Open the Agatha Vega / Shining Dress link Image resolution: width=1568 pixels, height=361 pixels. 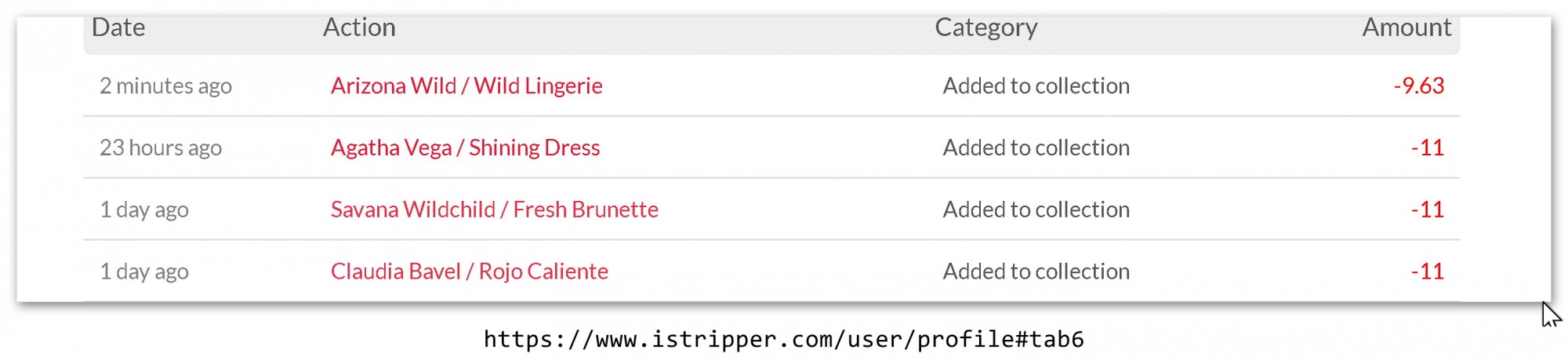point(465,148)
